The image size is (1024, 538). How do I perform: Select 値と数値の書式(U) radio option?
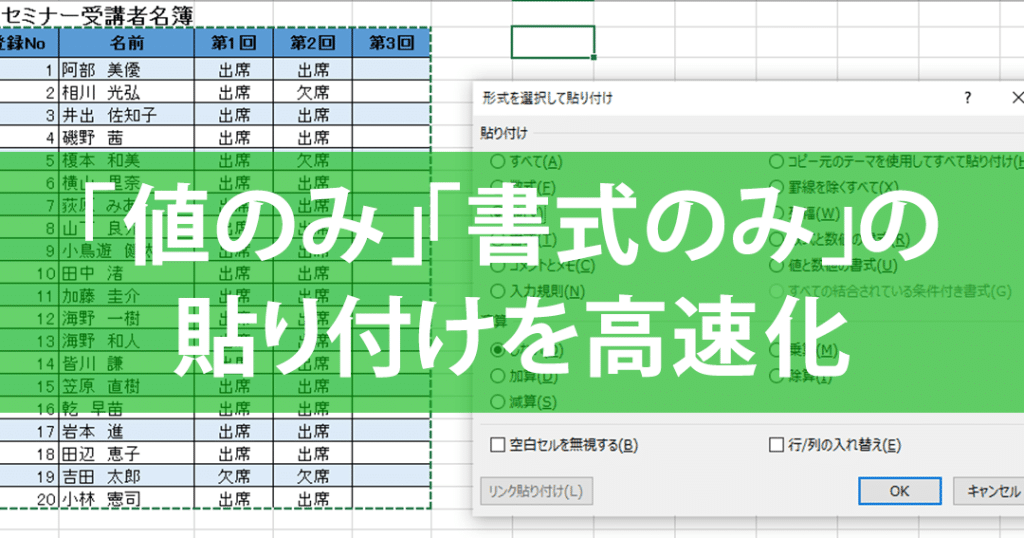click(x=833, y=266)
